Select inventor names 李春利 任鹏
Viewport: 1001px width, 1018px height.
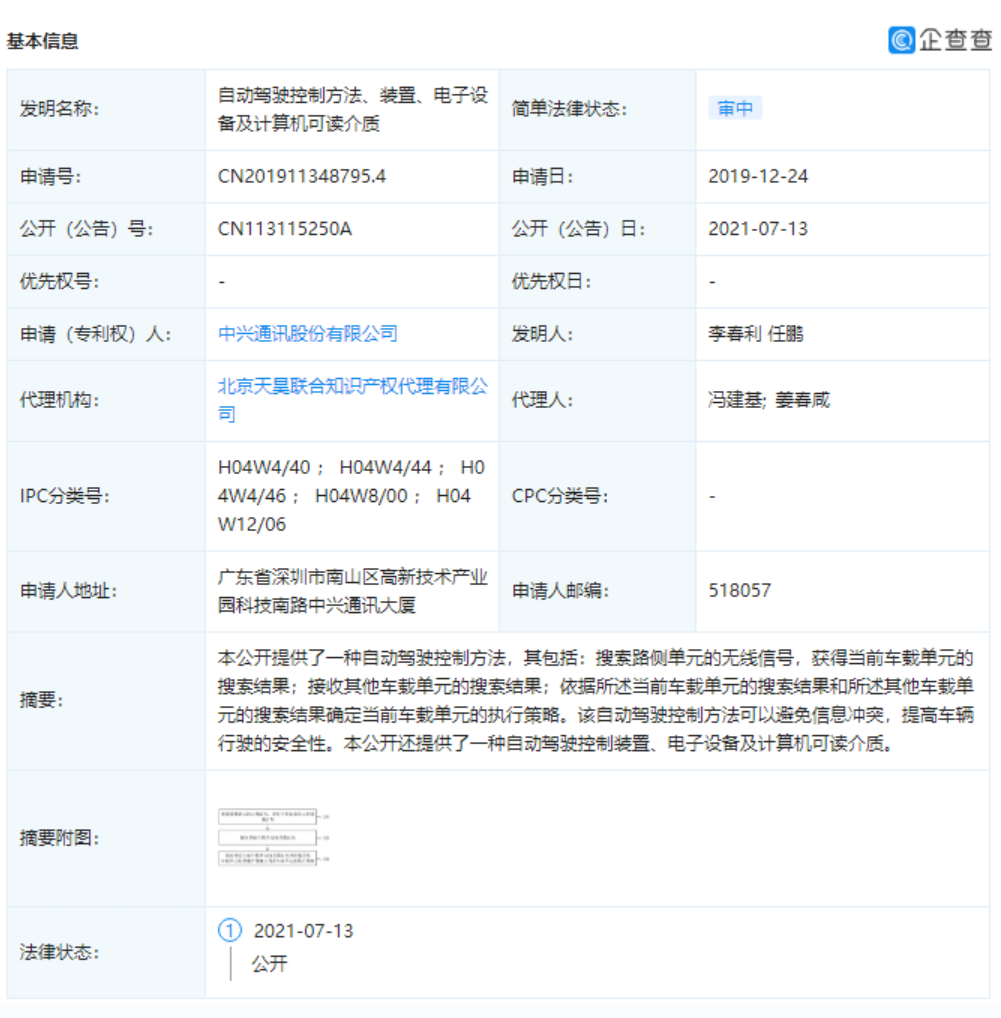[x=756, y=334]
